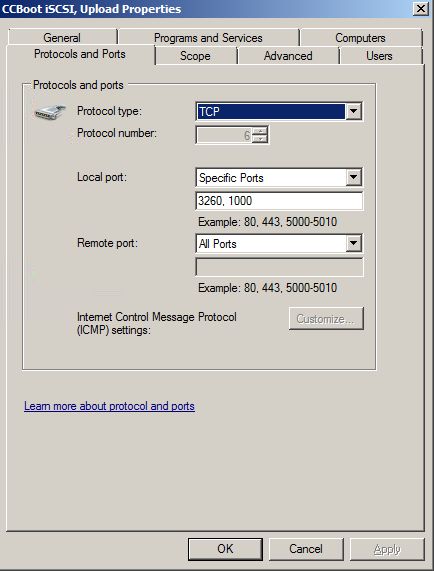Switch to the General tab
The image size is (434, 571).
pos(62,38)
